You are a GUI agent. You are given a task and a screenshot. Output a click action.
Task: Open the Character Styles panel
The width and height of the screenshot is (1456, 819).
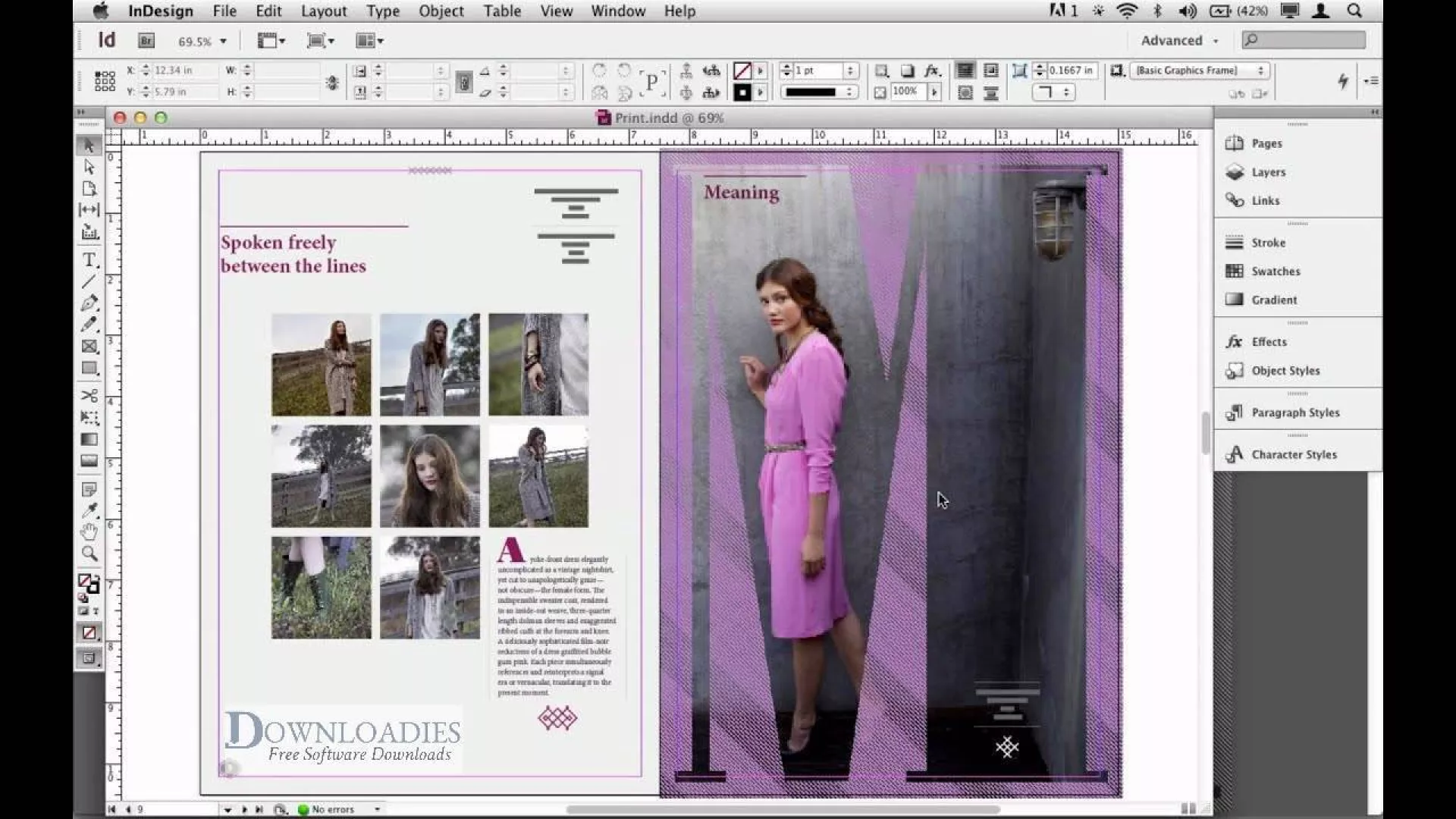coord(1294,455)
